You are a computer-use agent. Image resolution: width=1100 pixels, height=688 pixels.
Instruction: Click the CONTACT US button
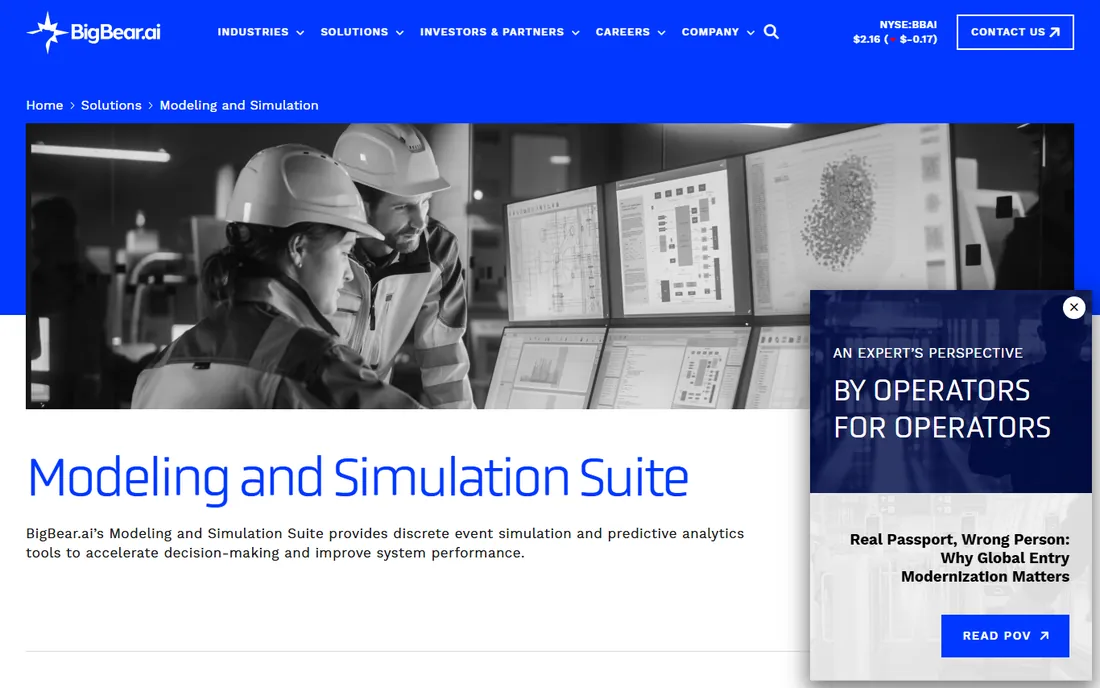(x=1015, y=32)
